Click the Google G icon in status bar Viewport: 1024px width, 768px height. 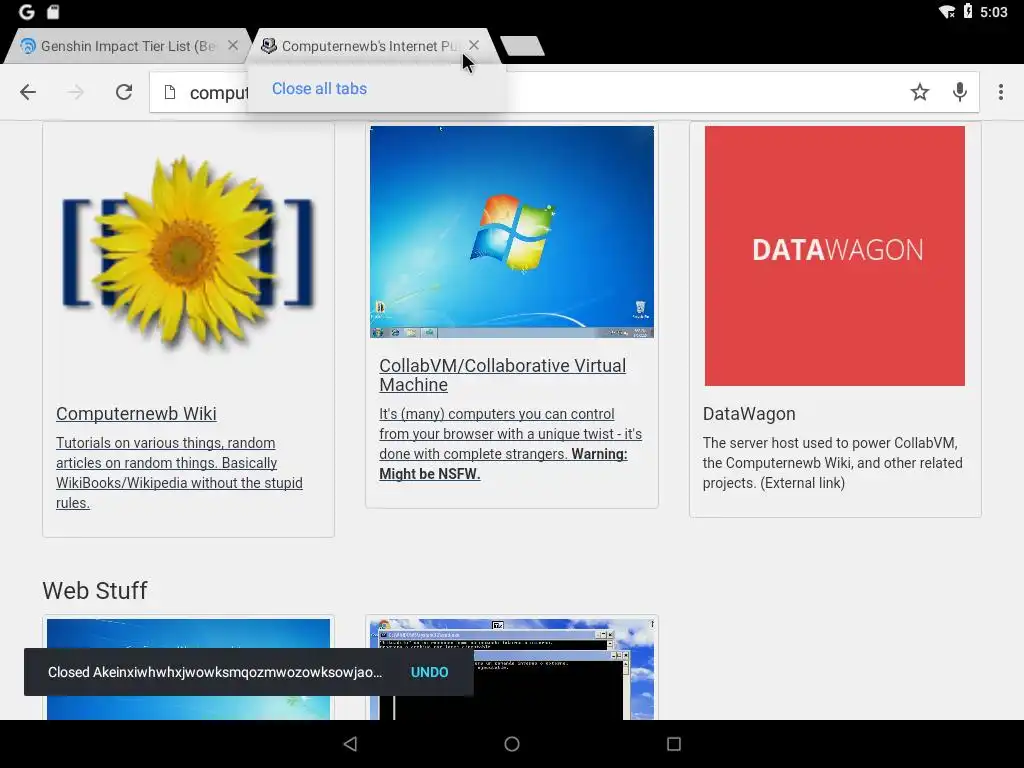point(26,12)
